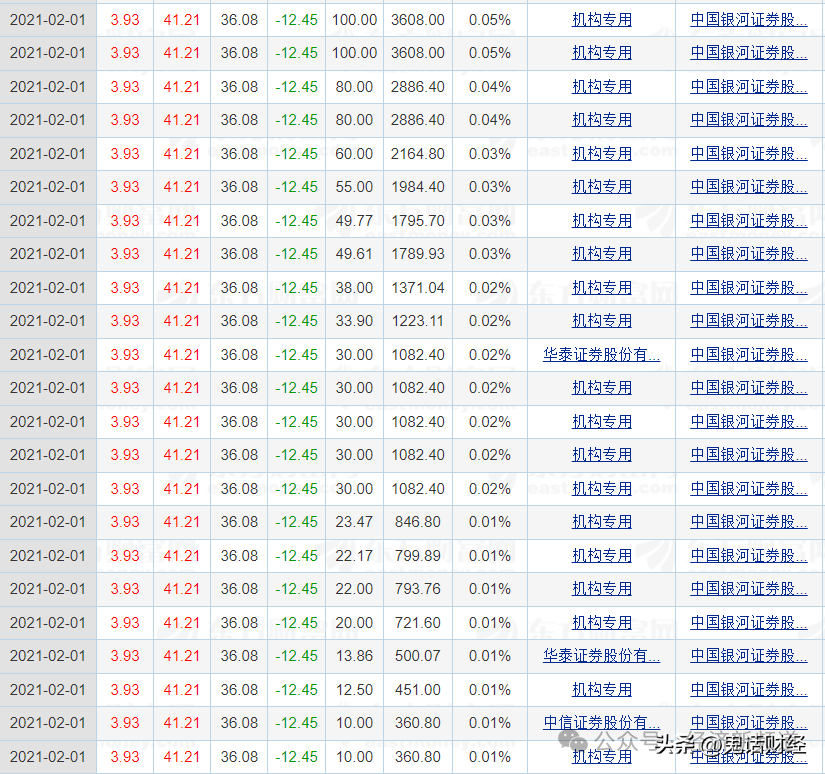Open 机构专用 link in the 38.00 volume row
This screenshot has width=825, height=774.
pyautogui.click(x=602, y=288)
